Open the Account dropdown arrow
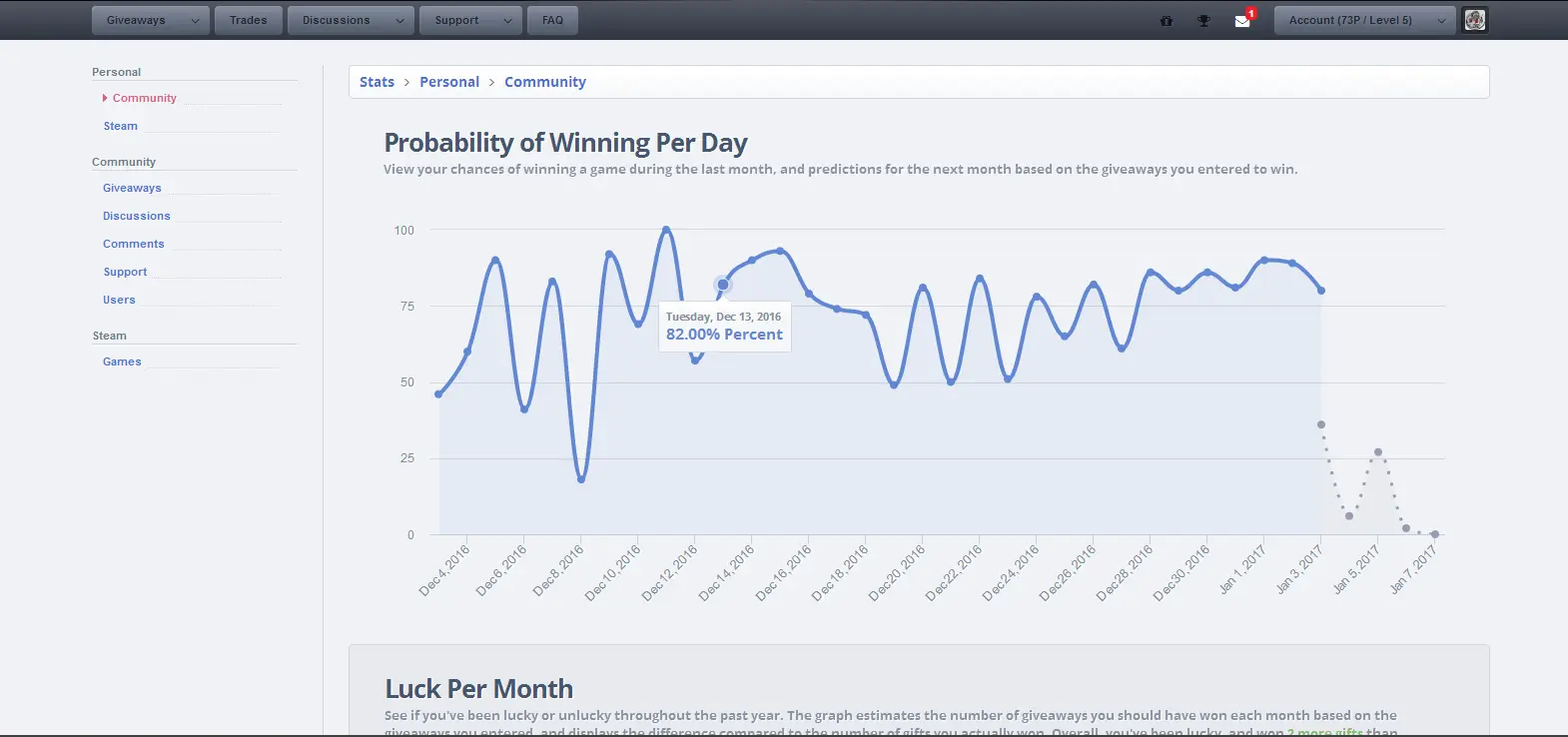Viewport: 1568px width, 737px height. pyautogui.click(x=1441, y=20)
